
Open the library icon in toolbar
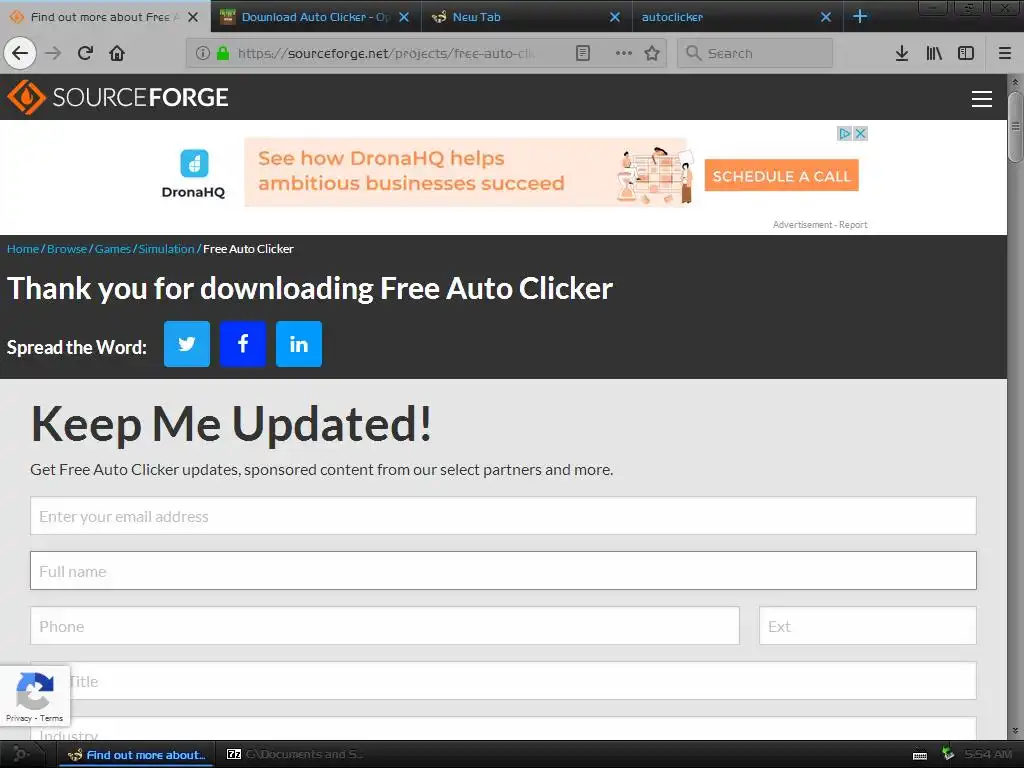tap(934, 53)
